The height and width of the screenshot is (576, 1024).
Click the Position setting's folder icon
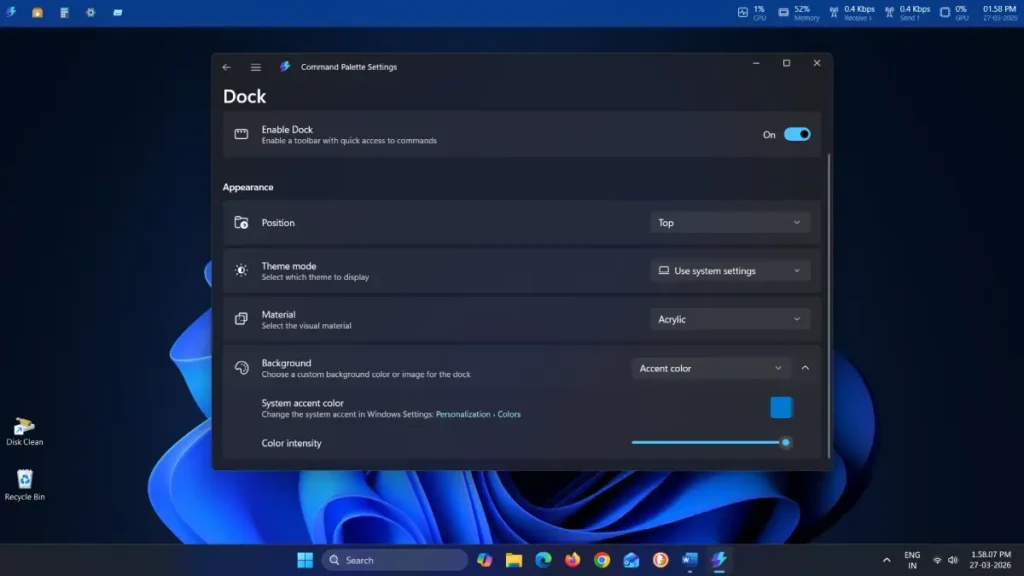point(240,222)
